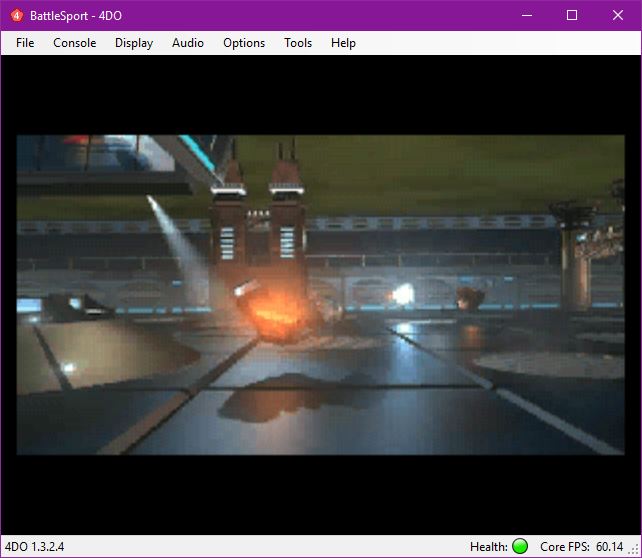Click the '4DO 1.3.2.4' version text
642x558 pixels.
click(34, 547)
